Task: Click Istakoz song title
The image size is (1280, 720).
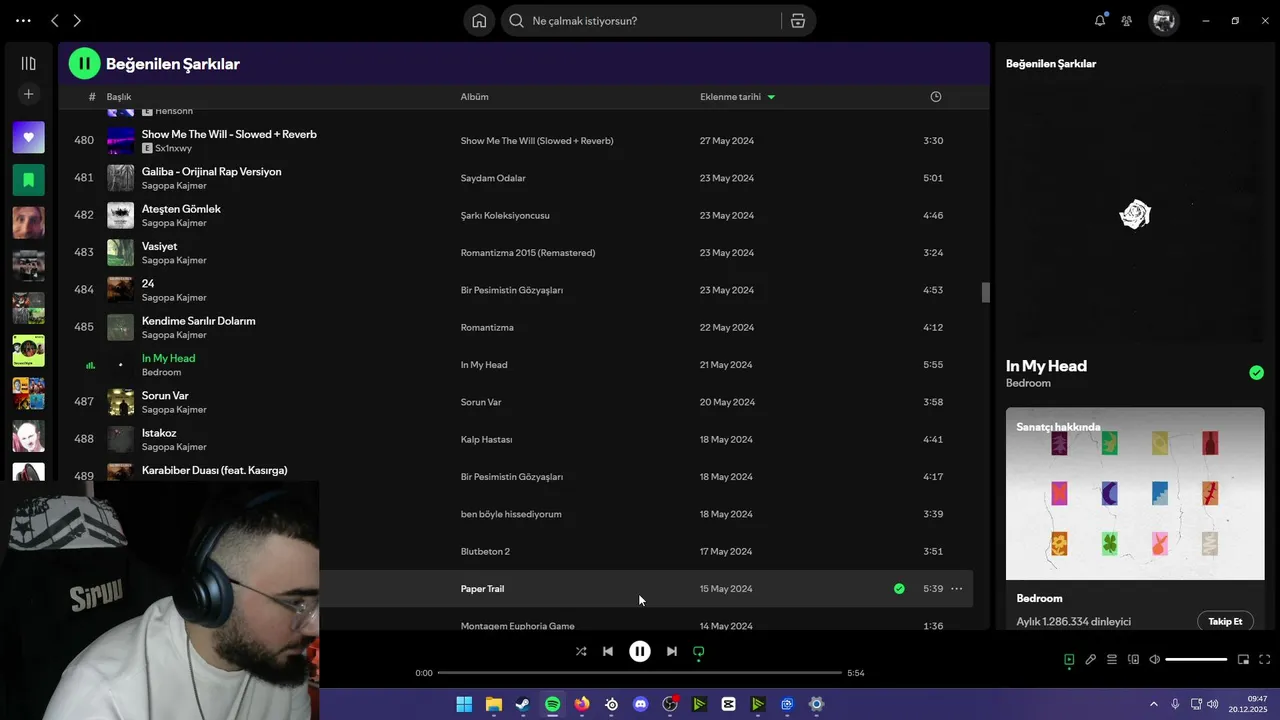Action: 159,433
